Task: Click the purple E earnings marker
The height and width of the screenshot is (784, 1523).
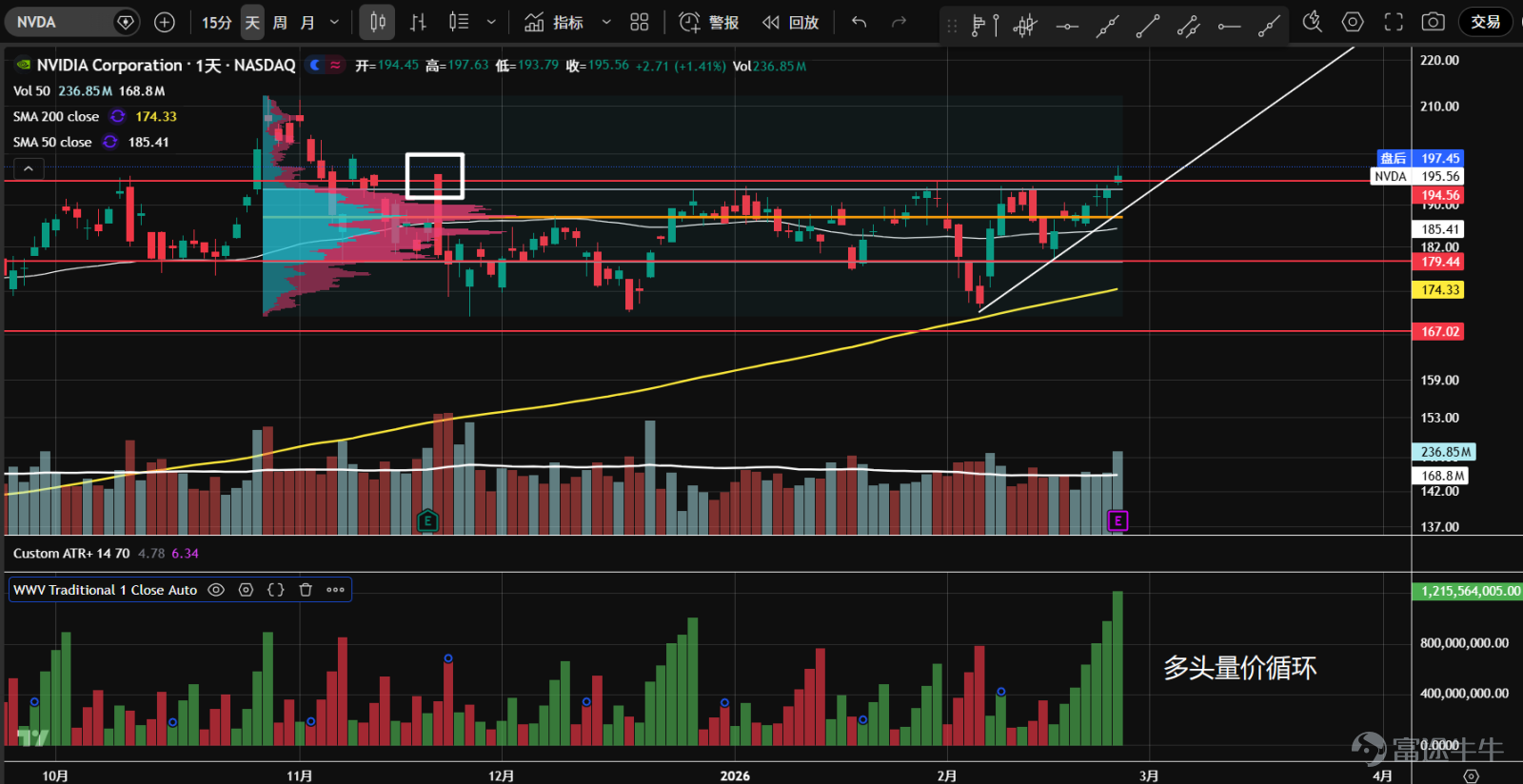Action: point(1118,520)
